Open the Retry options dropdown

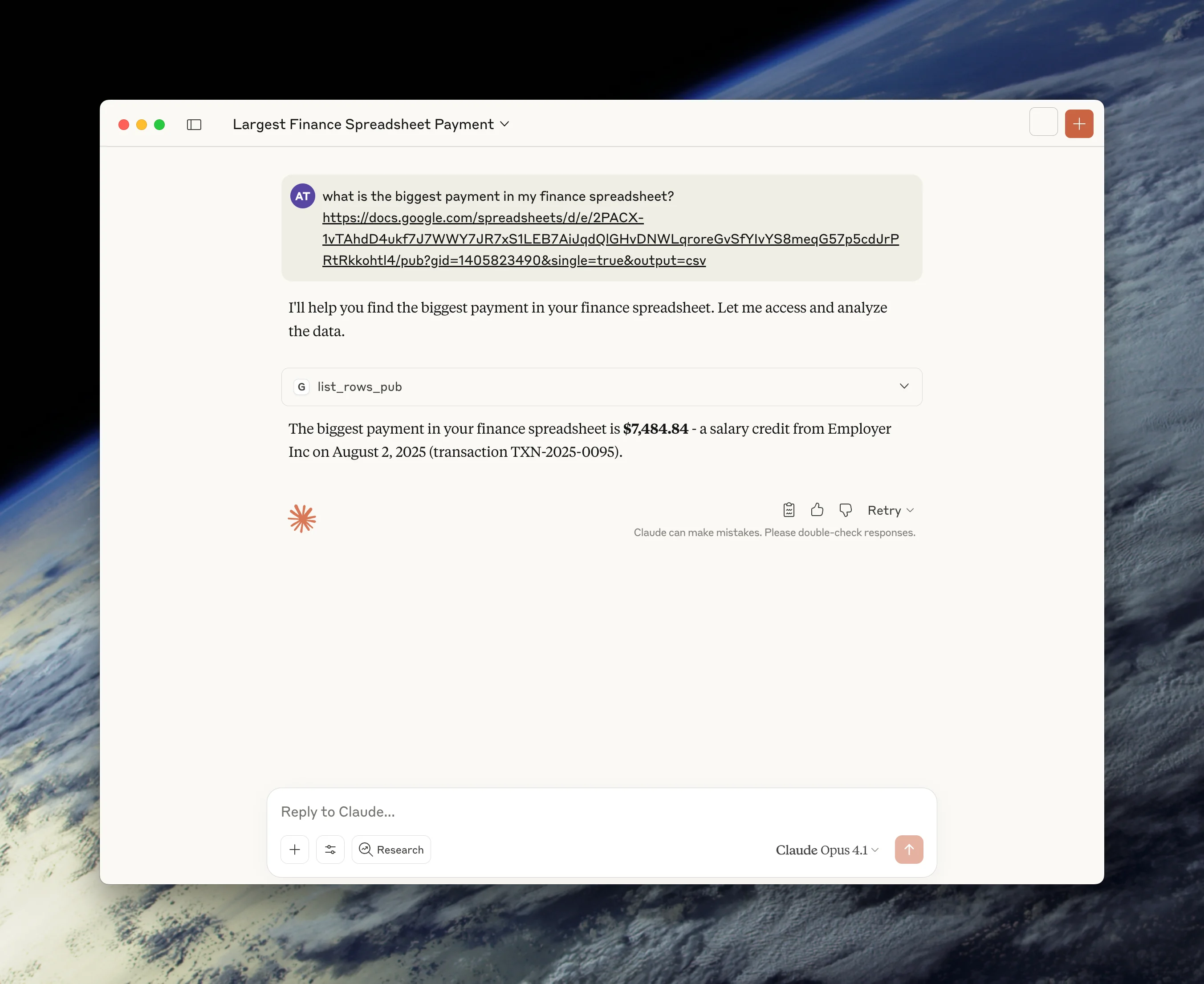911,510
